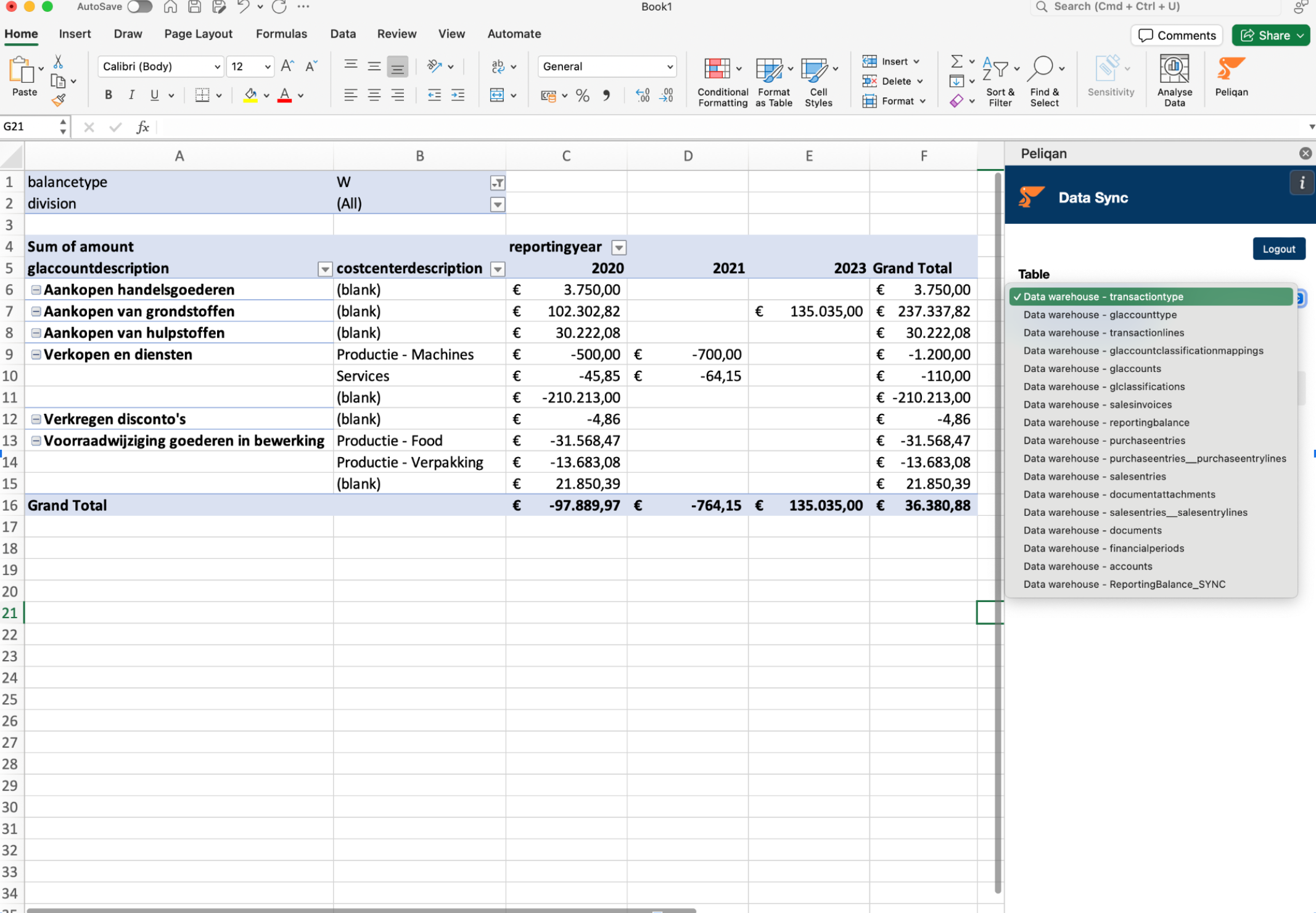Open the Automate tab
This screenshot has width=1316, height=913.
pyautogui.click(x=514, y=34)
